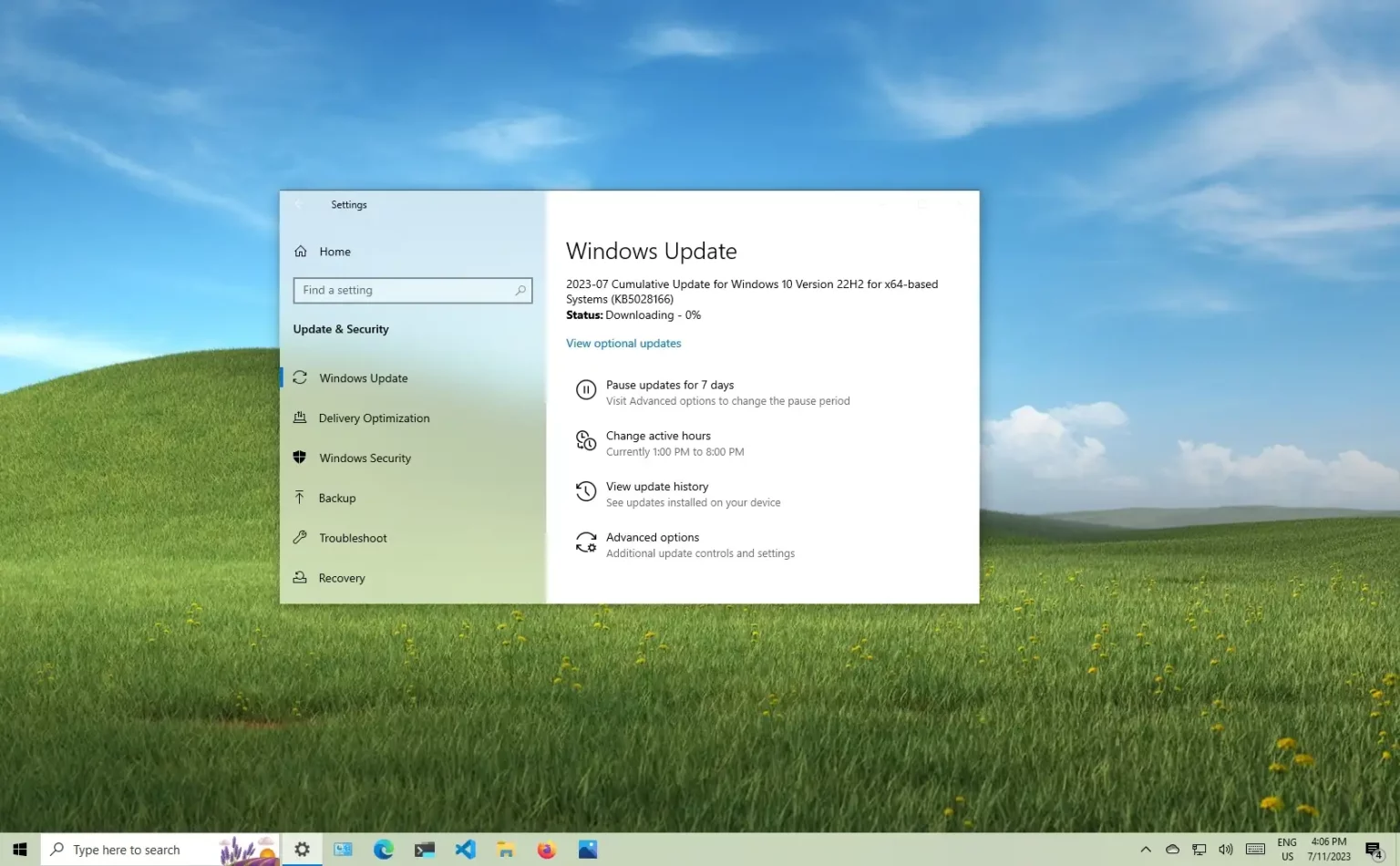
Task: Click the OneDrive cloud icon in system tray
Action: [x=1172, y=849]
